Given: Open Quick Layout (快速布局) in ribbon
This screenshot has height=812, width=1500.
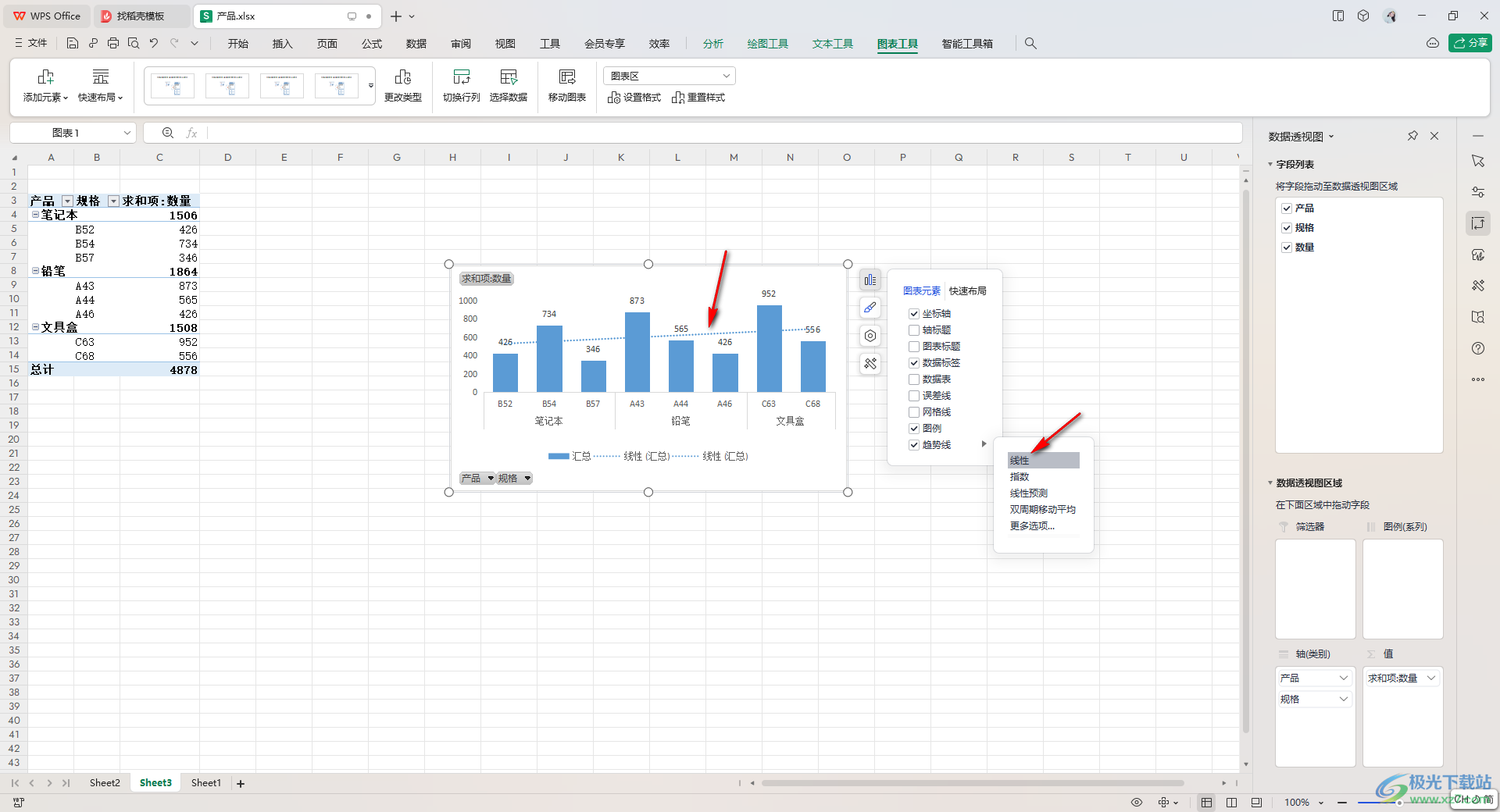Looking at the screenshot, I should coord(100,86).
